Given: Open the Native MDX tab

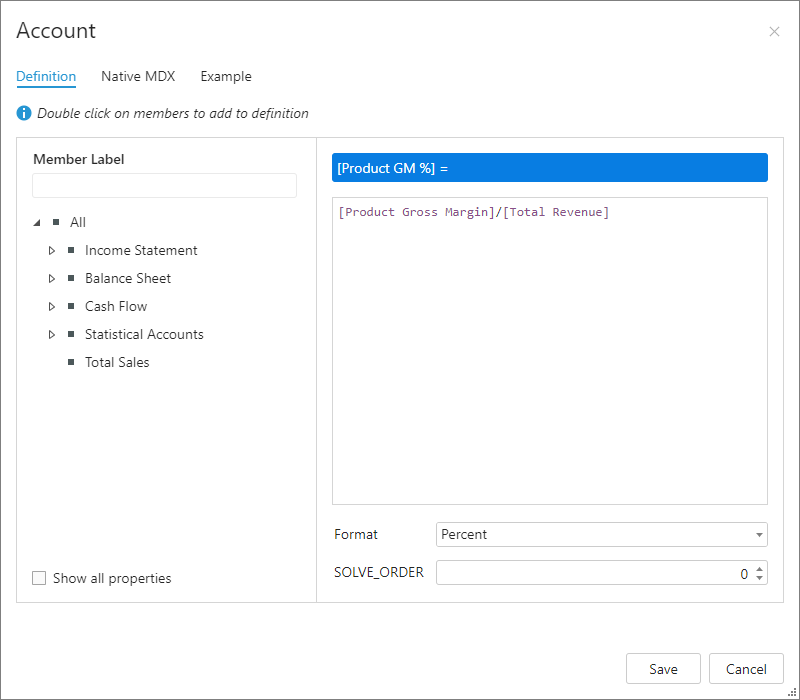Looking at the screenshot, I should pos(138,77).
